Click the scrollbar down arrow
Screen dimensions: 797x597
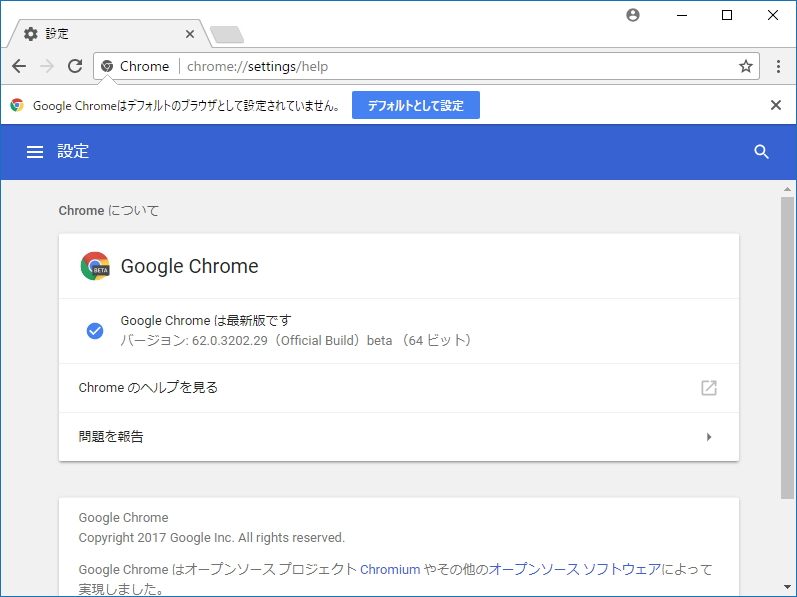(787, 588)
